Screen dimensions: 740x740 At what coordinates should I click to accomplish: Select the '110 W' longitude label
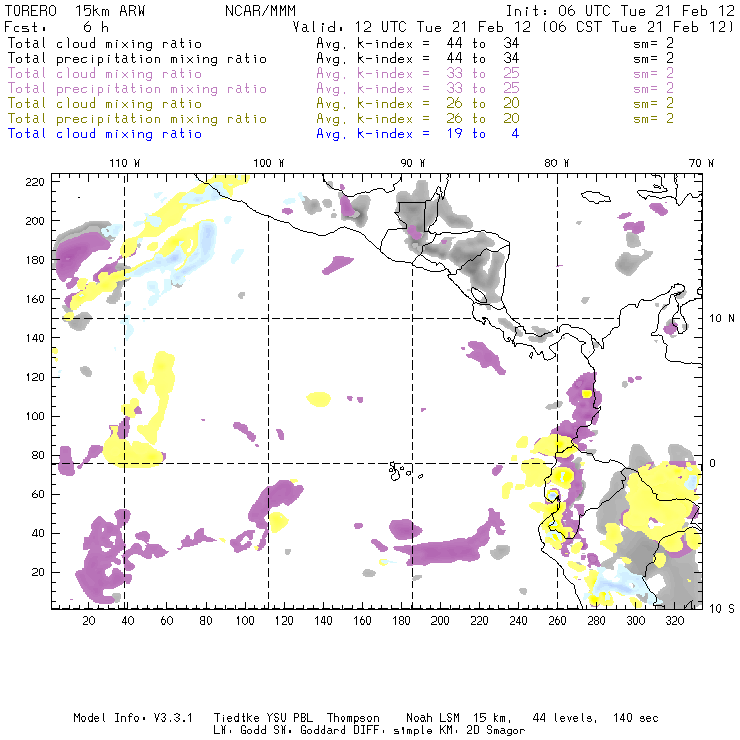click(x=125, y=163)
